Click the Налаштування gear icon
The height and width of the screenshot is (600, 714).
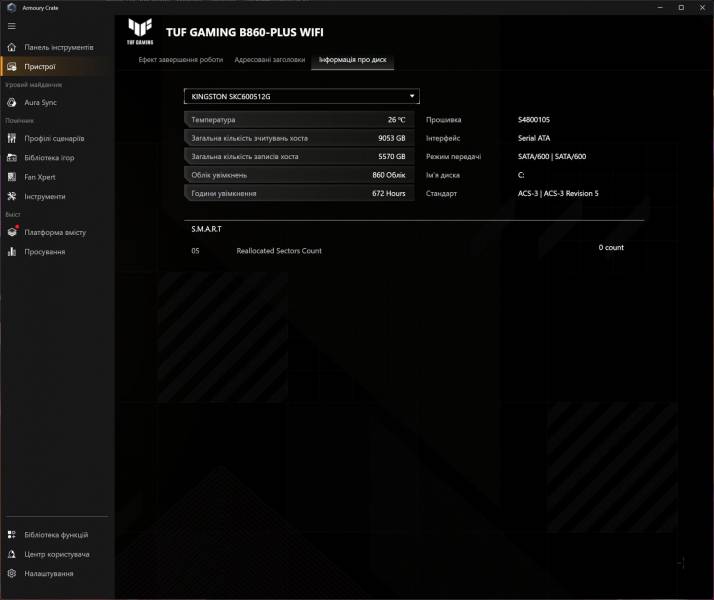12,574
